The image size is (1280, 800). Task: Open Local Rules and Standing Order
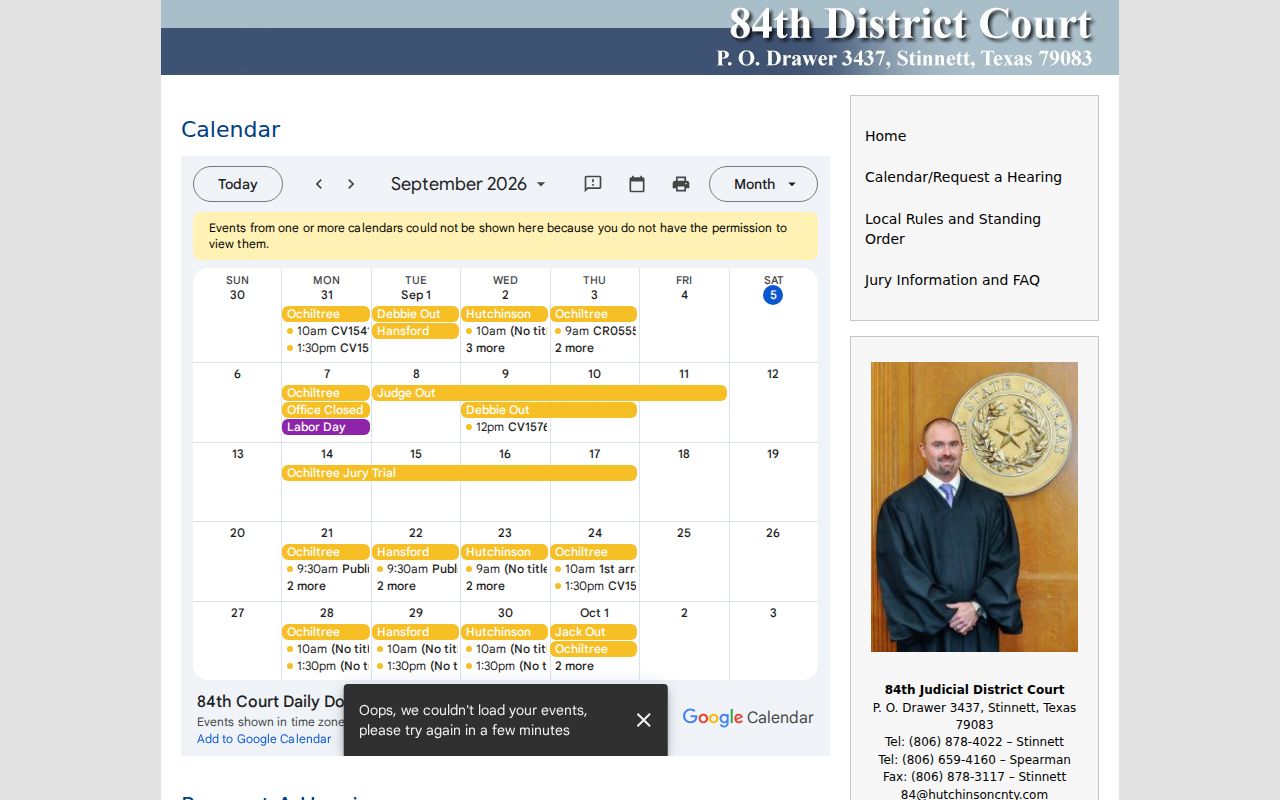point(953,229)
